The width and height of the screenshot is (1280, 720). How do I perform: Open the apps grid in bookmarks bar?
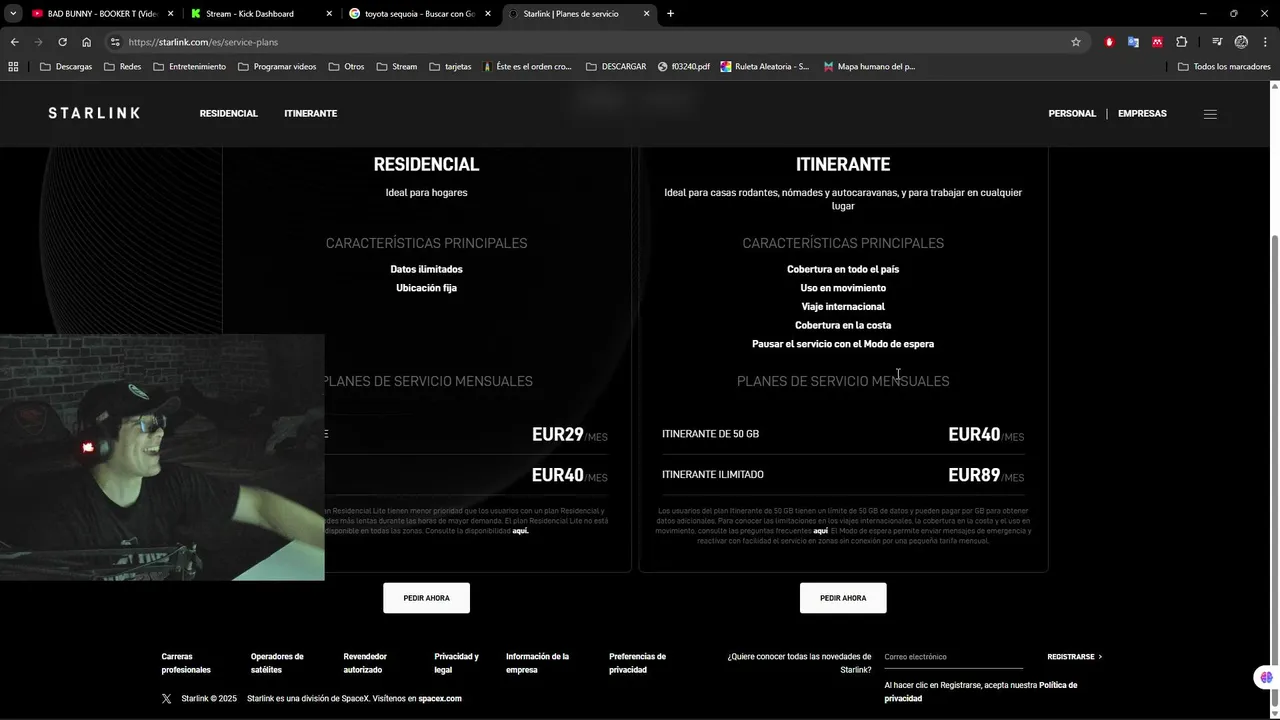[x=13, y=67]
